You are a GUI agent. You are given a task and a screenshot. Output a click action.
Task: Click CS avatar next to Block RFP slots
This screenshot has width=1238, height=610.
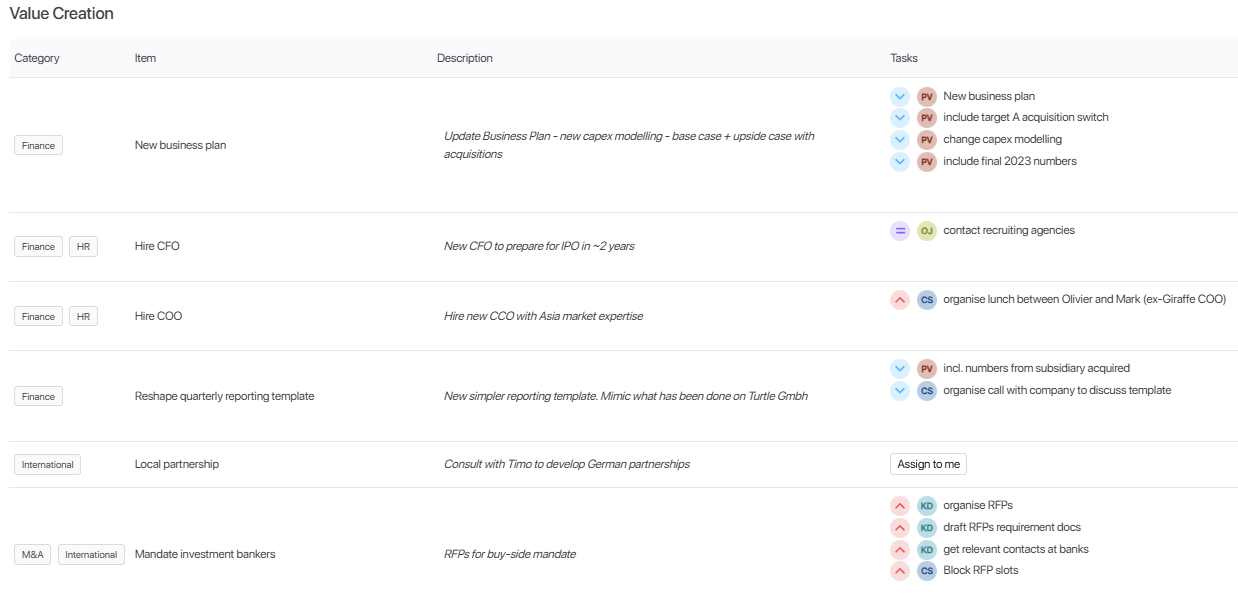click(926, 571)
